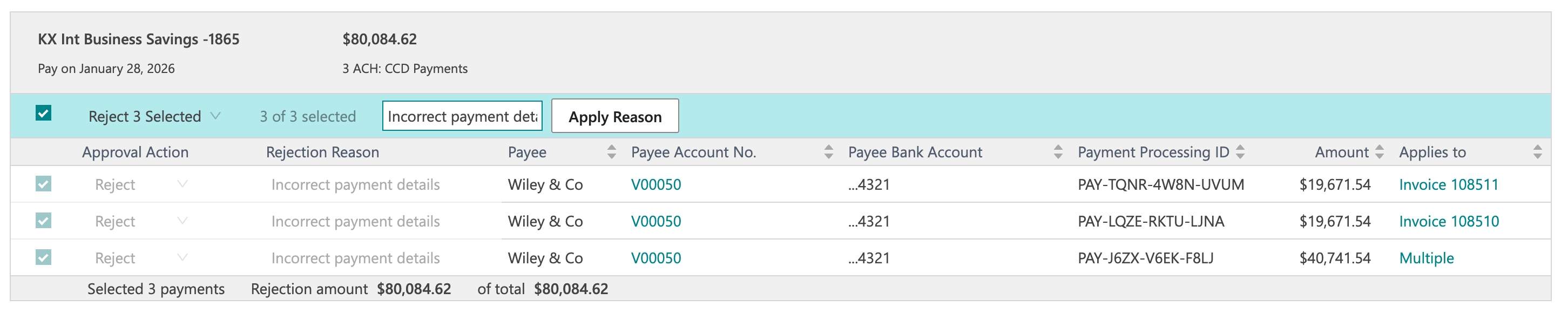Open the Reject 3 Selected dropdown

pyautogui.click(x=154, y=116)
